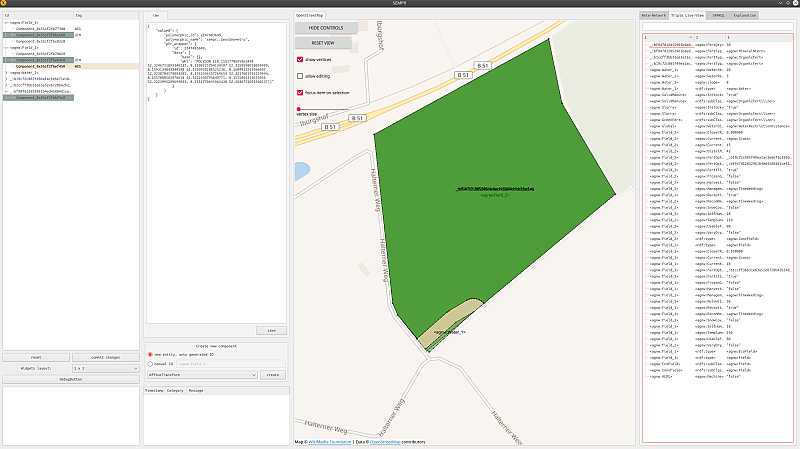Switch to the Triple Live-View tab
Image resolution: width=800 pixels, height=449 pixels.
(687, 15)
